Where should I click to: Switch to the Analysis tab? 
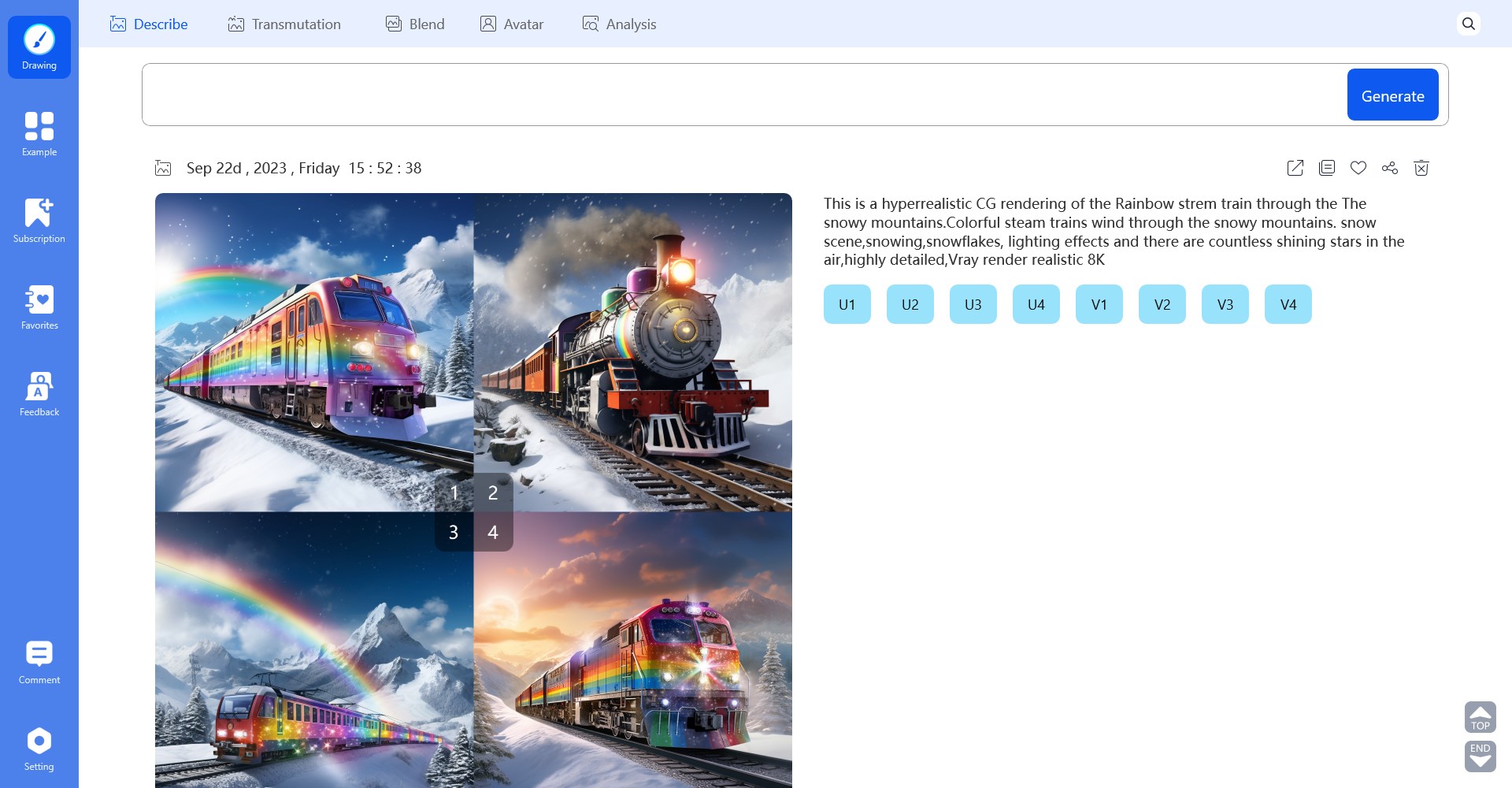[619, 24]
